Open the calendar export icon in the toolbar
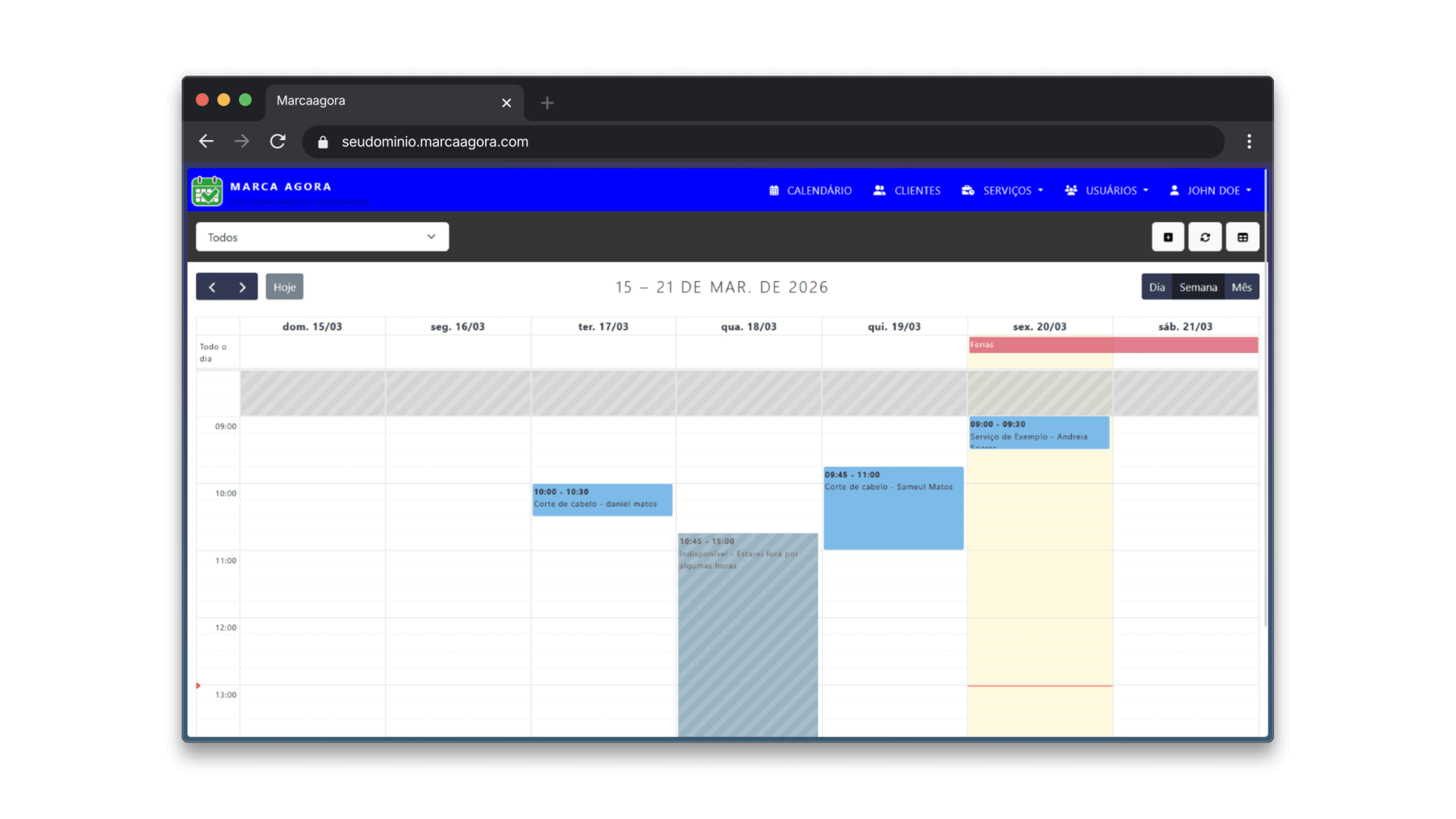This screenshot has width=1456, height=819. 1168,237
